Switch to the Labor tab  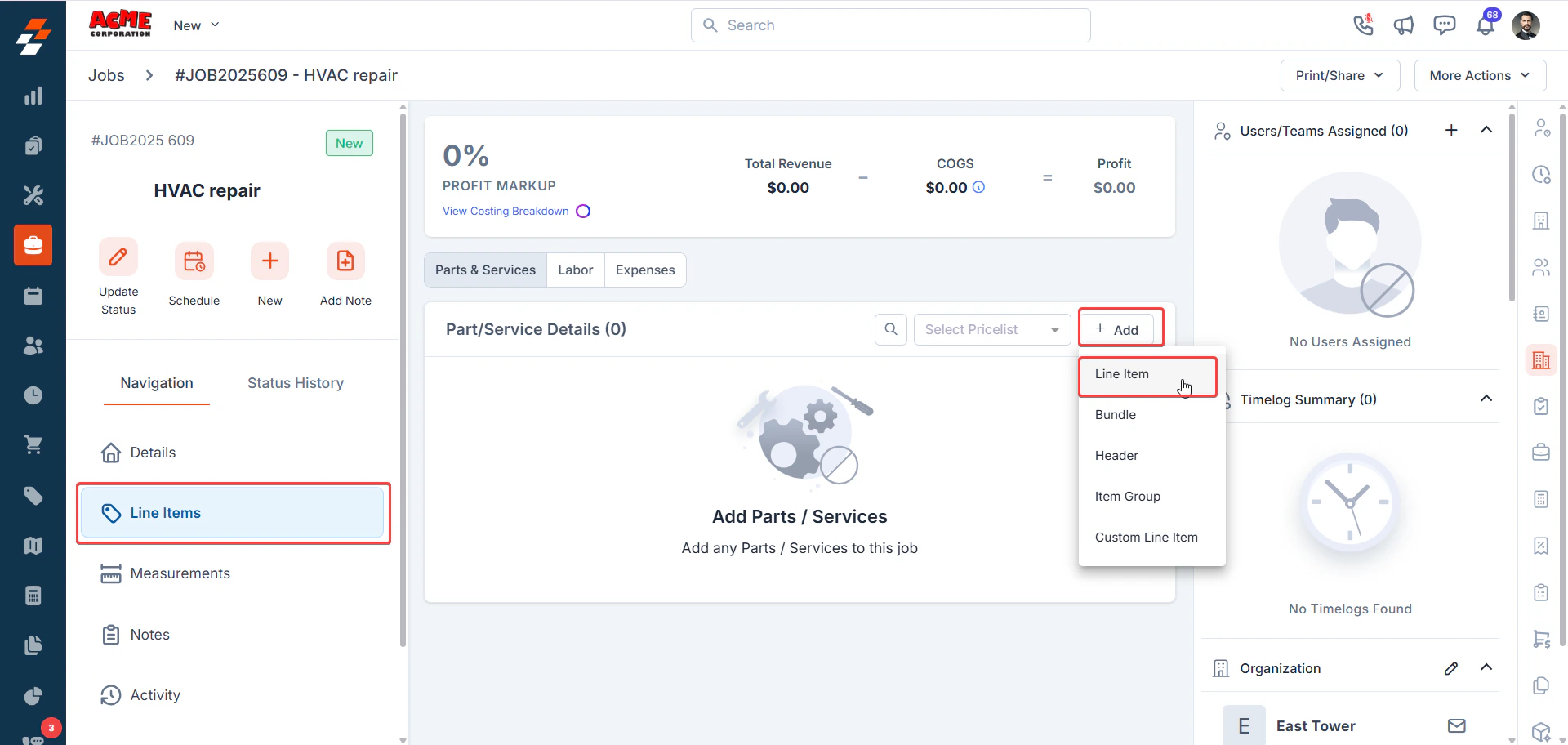click(x=576, y=270)
